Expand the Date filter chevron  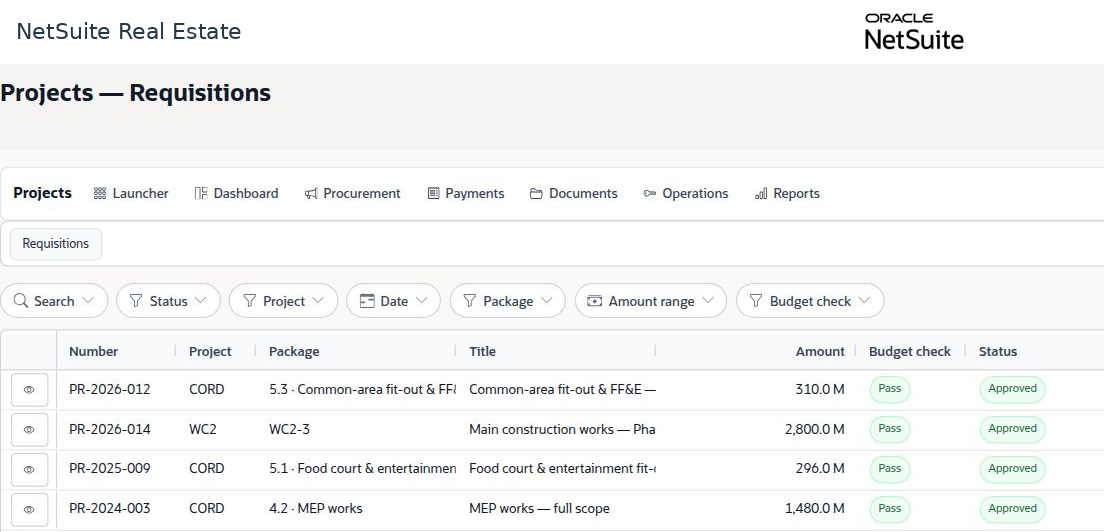point(421,300)
